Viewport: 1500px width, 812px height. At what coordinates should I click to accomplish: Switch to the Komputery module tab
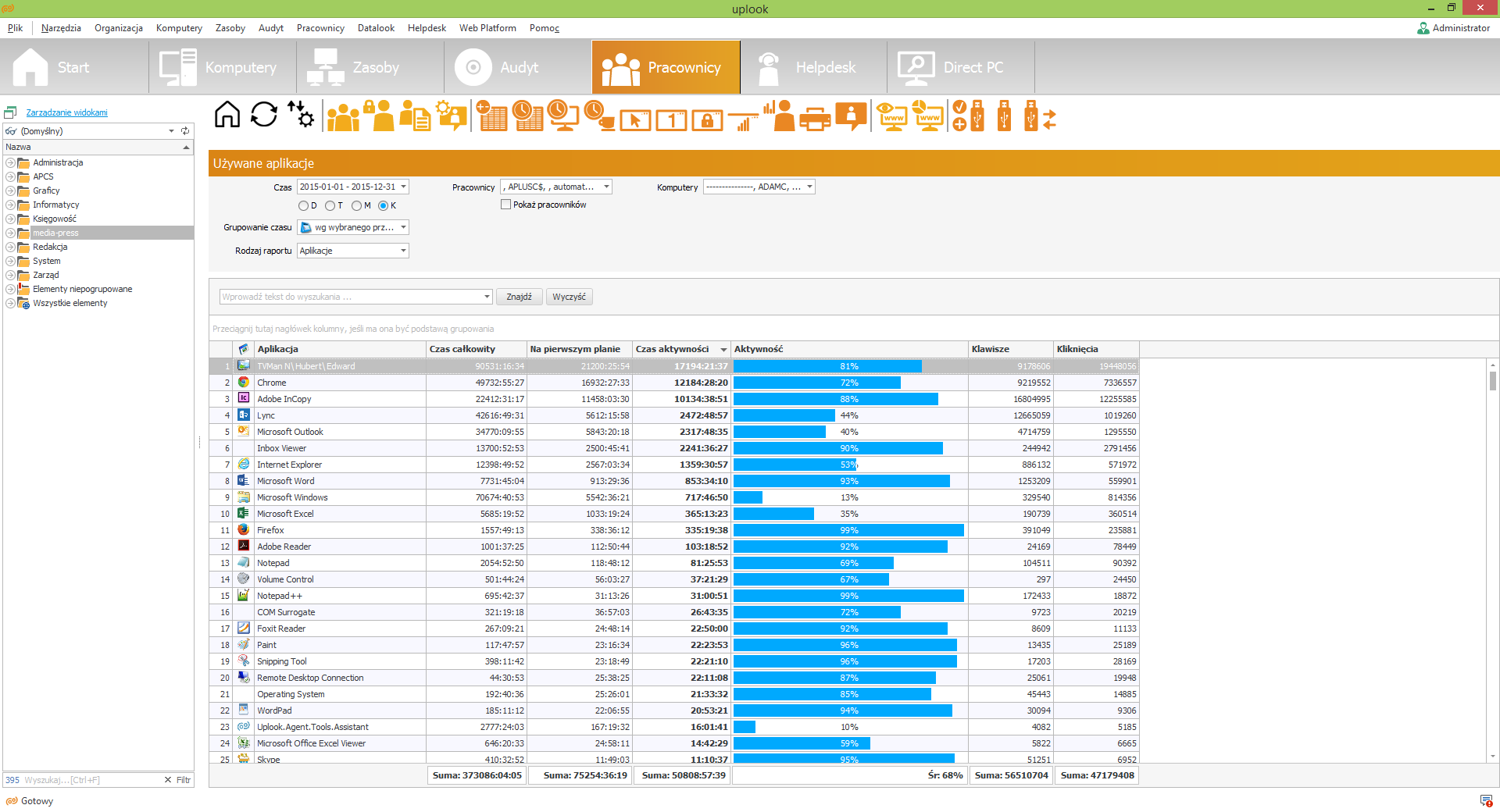[222, 67]
